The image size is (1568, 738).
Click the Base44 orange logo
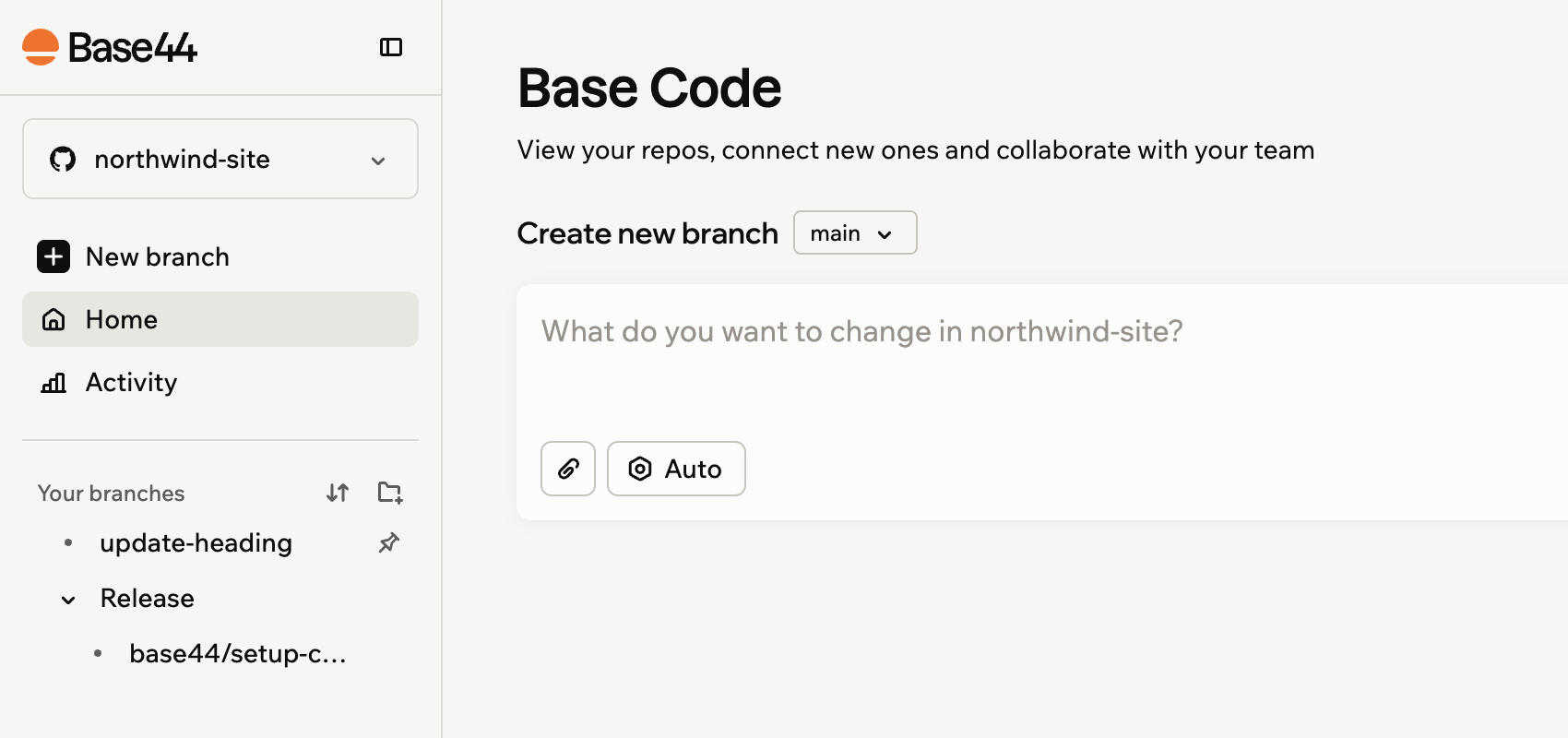[x=41, y=47]
